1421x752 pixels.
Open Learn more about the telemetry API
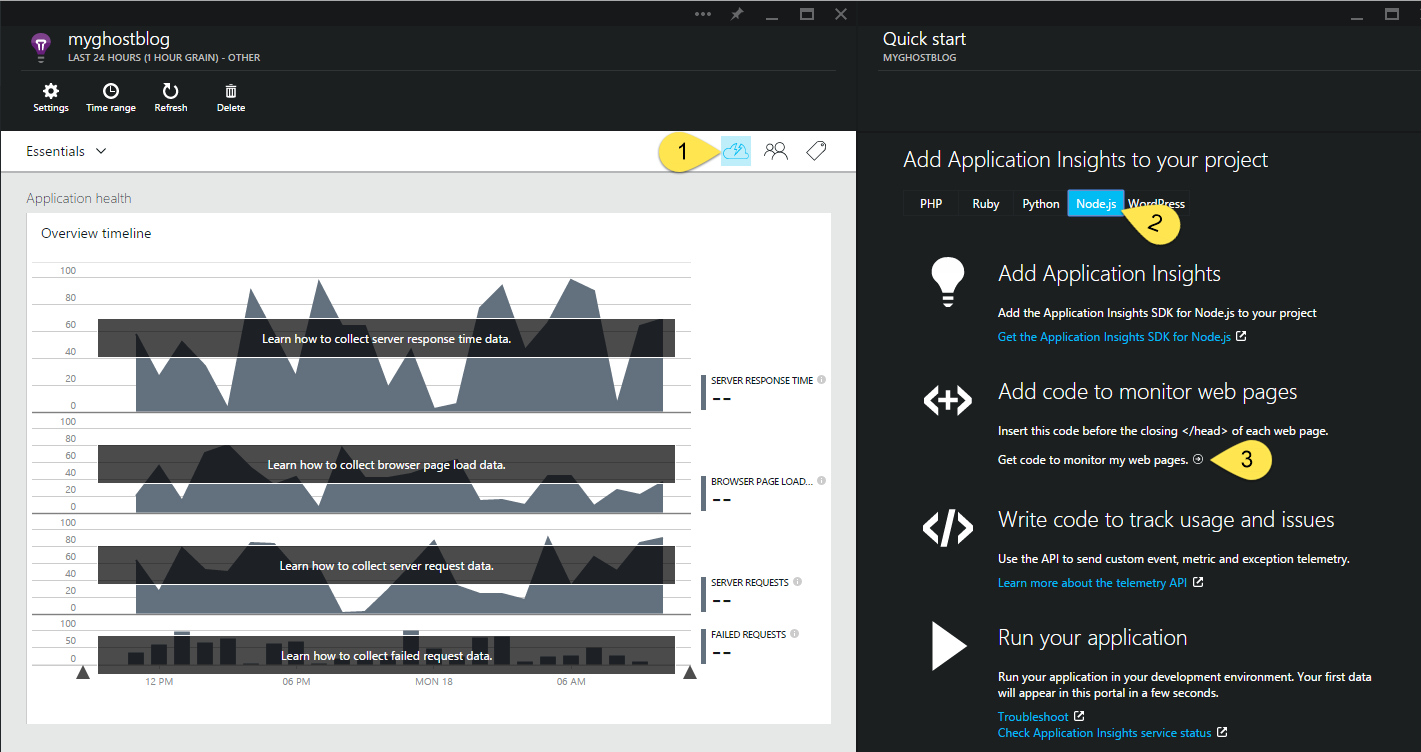1092,583
